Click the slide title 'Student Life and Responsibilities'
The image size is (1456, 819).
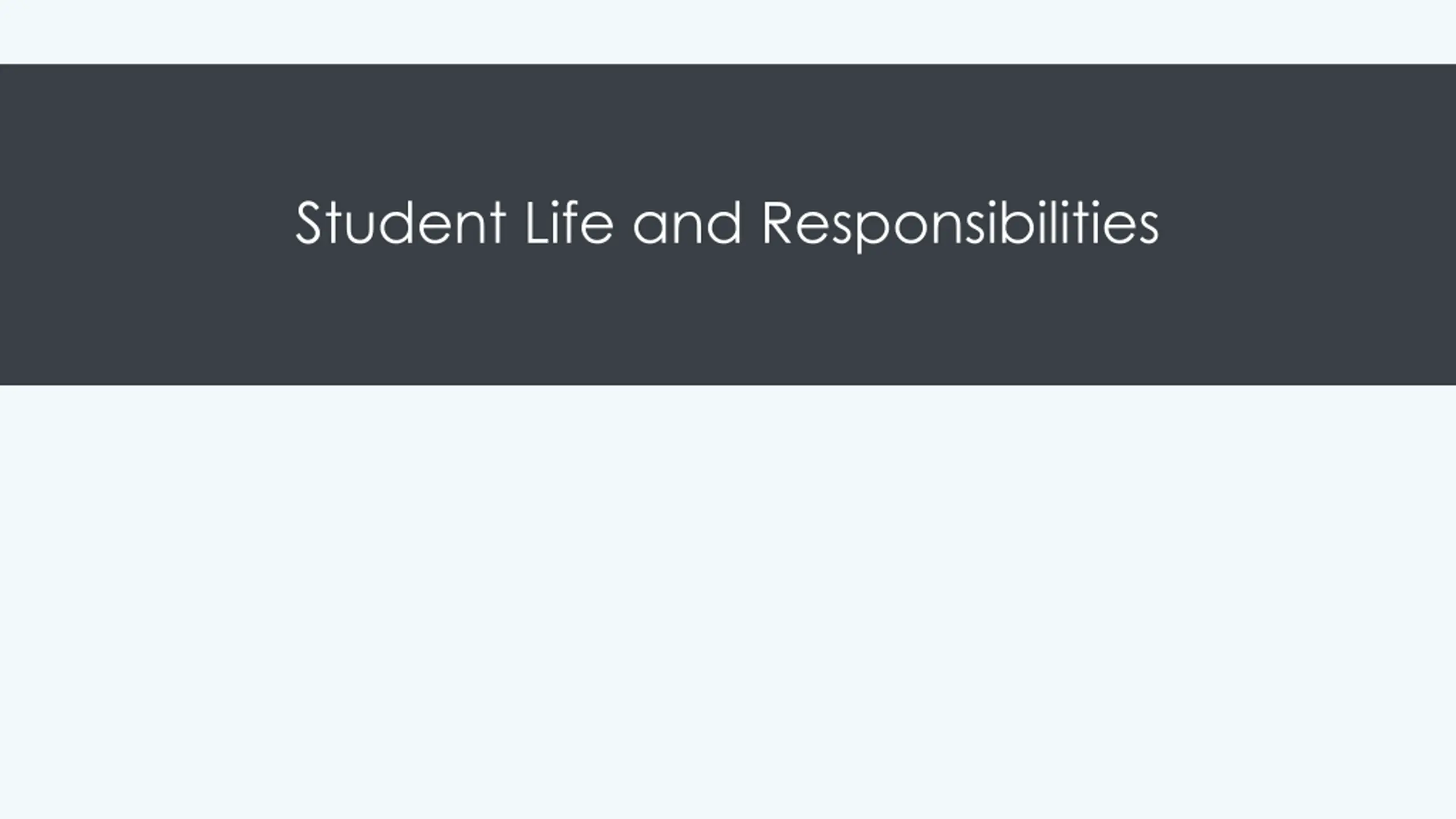[727, 224]
